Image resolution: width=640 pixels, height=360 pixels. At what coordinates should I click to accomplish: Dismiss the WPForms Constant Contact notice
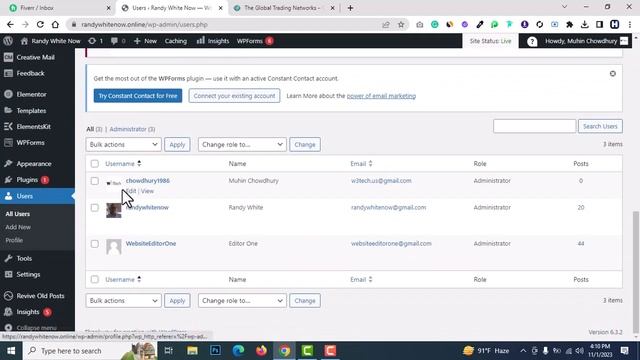tap(613, 73)
